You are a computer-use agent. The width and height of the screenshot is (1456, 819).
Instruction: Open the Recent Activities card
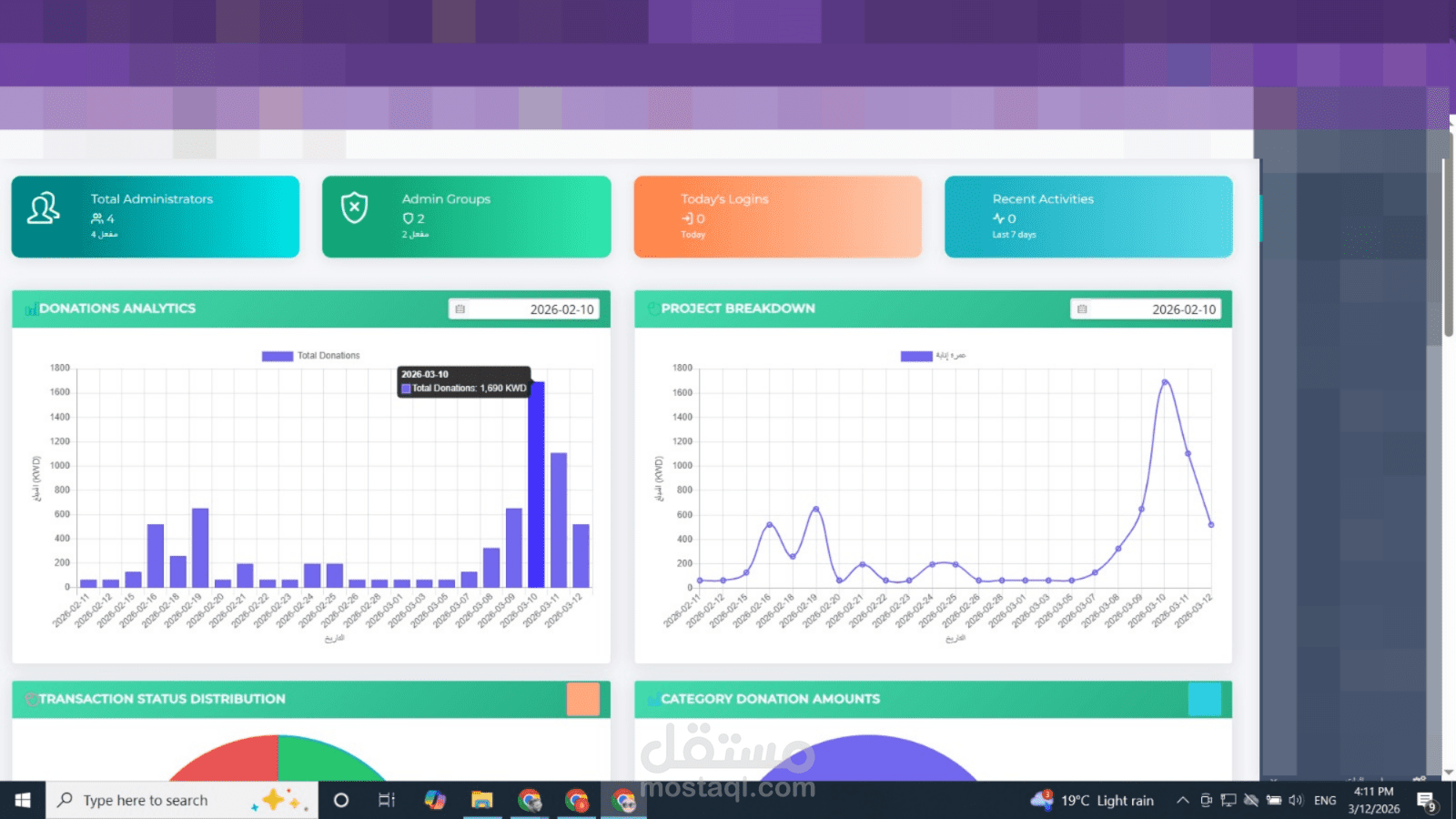point(1088,217)
